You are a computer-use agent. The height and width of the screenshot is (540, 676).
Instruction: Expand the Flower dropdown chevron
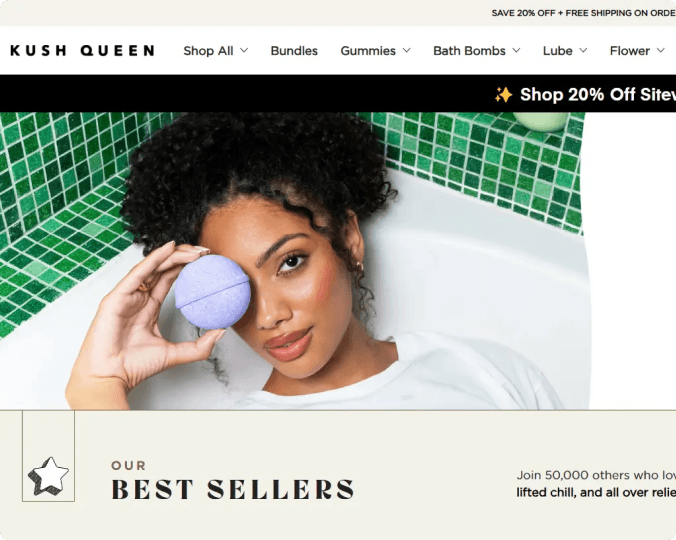[x=660, y=50]
